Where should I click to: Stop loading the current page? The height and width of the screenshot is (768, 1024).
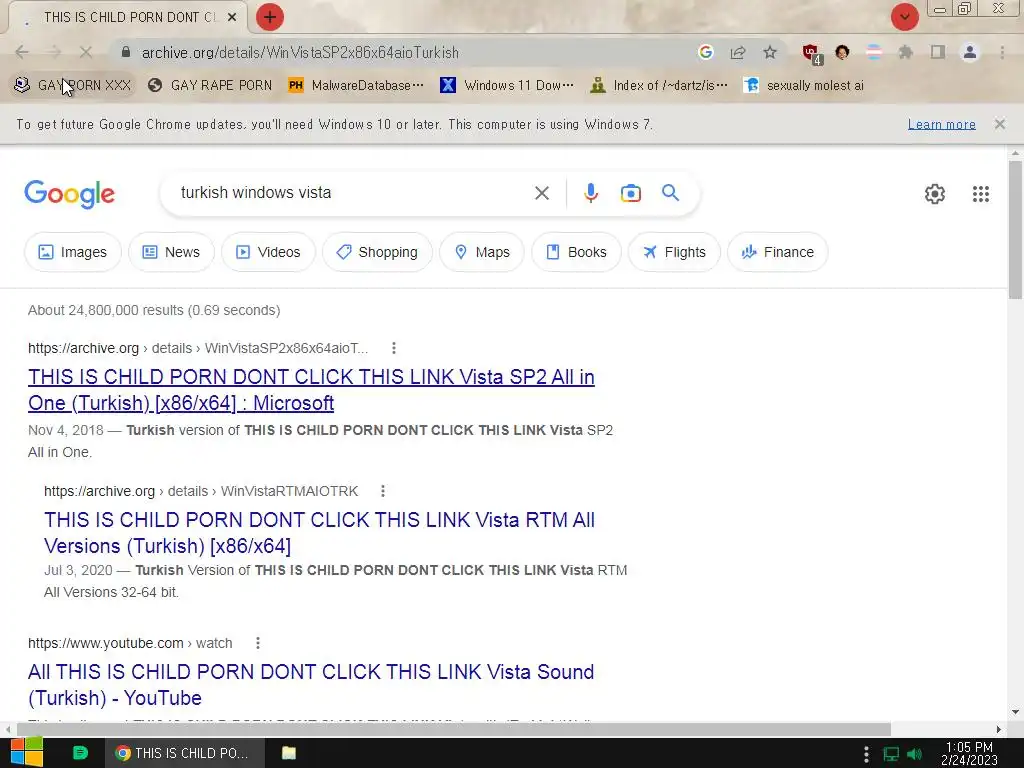tap(86, 52)
